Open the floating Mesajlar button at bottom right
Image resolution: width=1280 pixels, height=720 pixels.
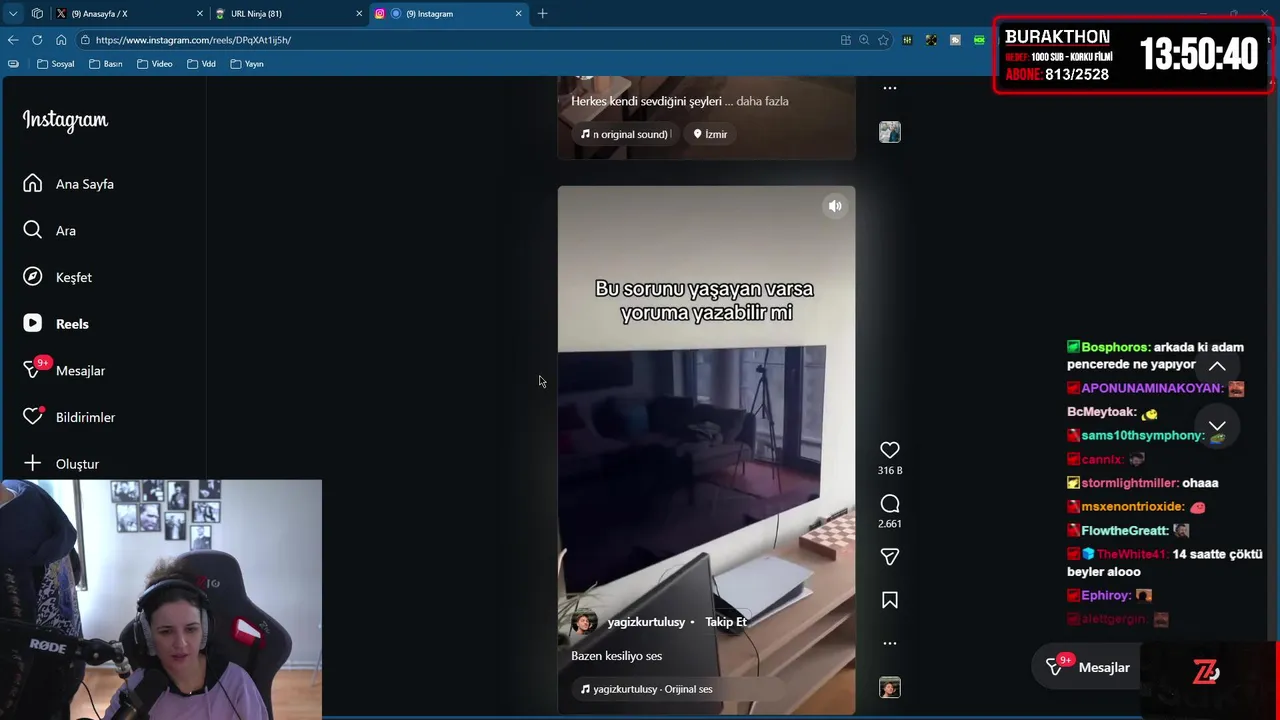1087,667
